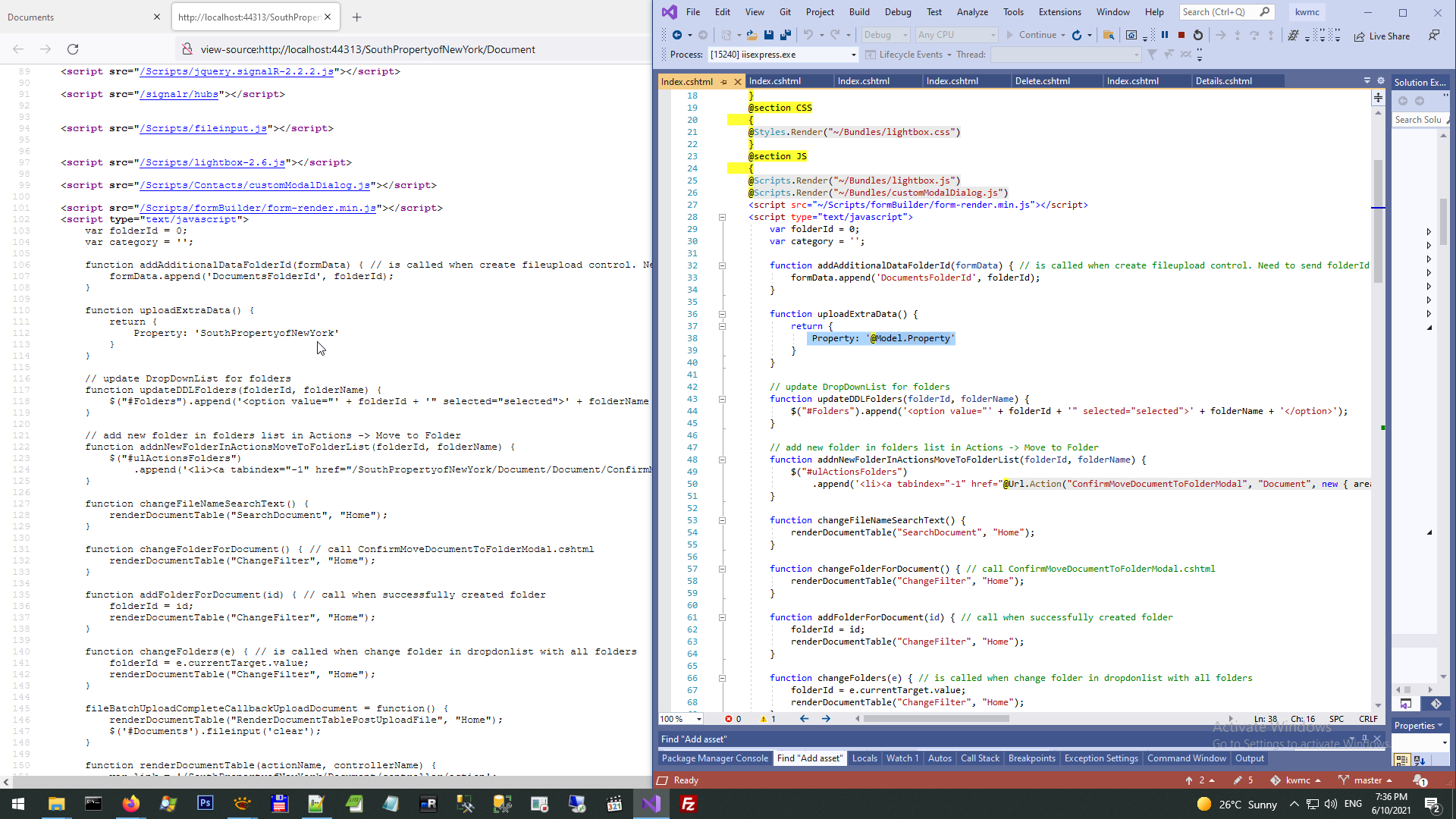Open Visual Studio from Windows taskbar

651,804
